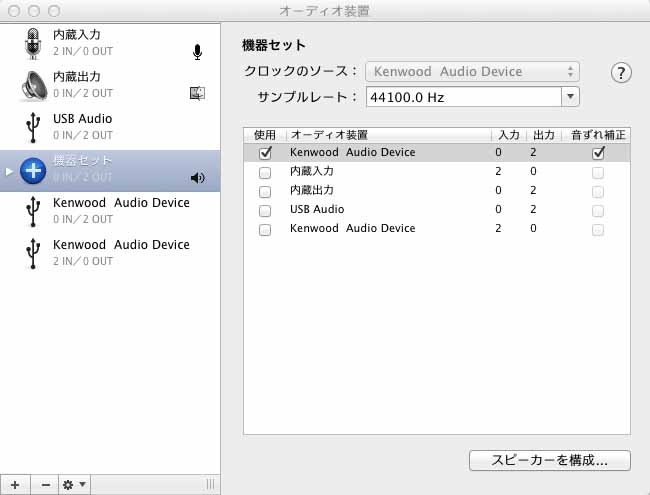
Task: Check 使用 for USB Audio row
Action: [x=265, y=211]
